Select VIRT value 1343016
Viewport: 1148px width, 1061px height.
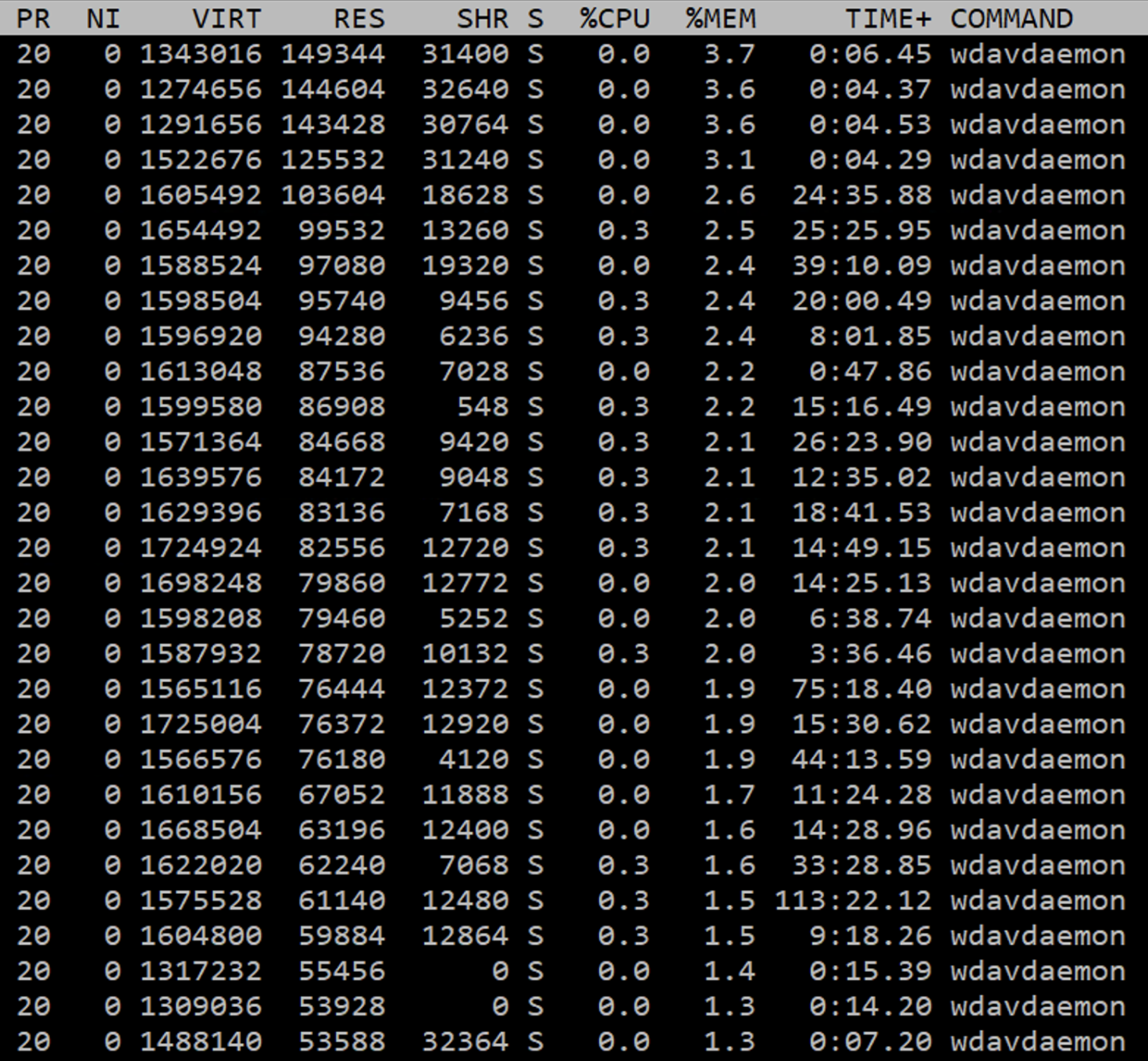coord(201,54)
